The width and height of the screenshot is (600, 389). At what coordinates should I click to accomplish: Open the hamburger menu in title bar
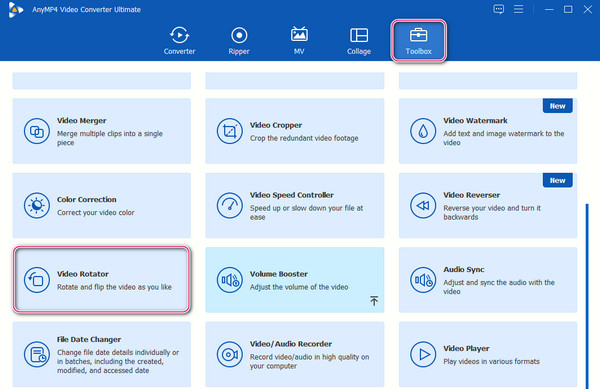(518, 9)
